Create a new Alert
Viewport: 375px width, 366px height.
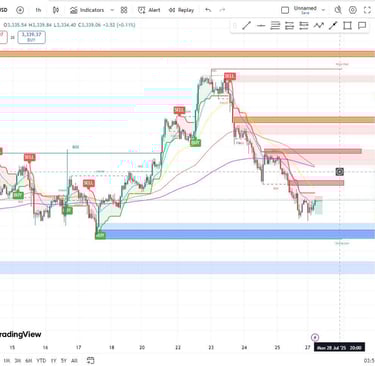click(x=149, y=10)
